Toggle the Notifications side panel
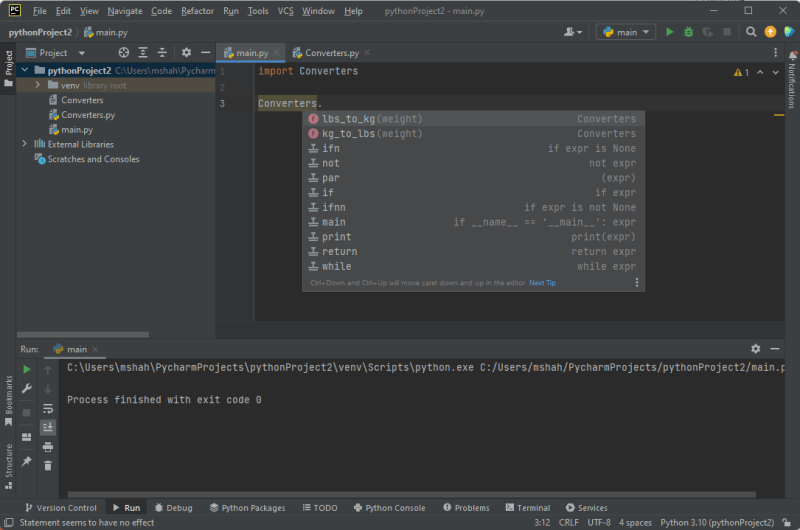This screenshot has height=530, width=800. pyautogui.click(x=792, y=79)
